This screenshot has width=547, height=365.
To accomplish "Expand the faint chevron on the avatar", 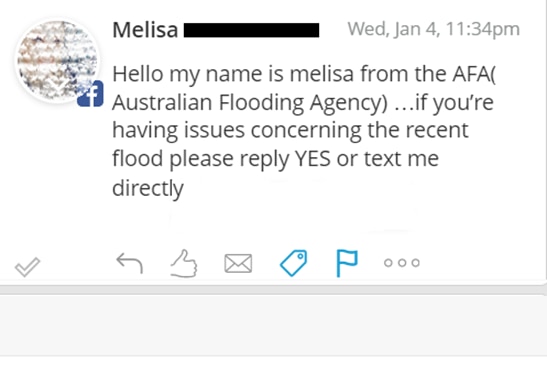I will tap(54, 85).
